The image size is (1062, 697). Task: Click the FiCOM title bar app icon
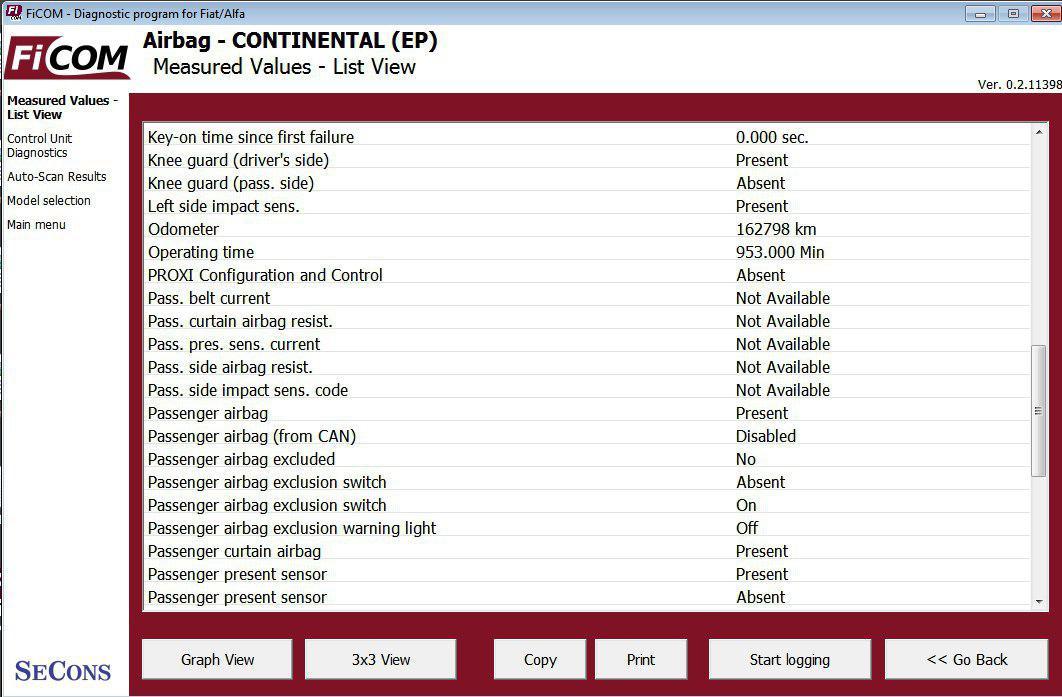click(x=13, y=13)
